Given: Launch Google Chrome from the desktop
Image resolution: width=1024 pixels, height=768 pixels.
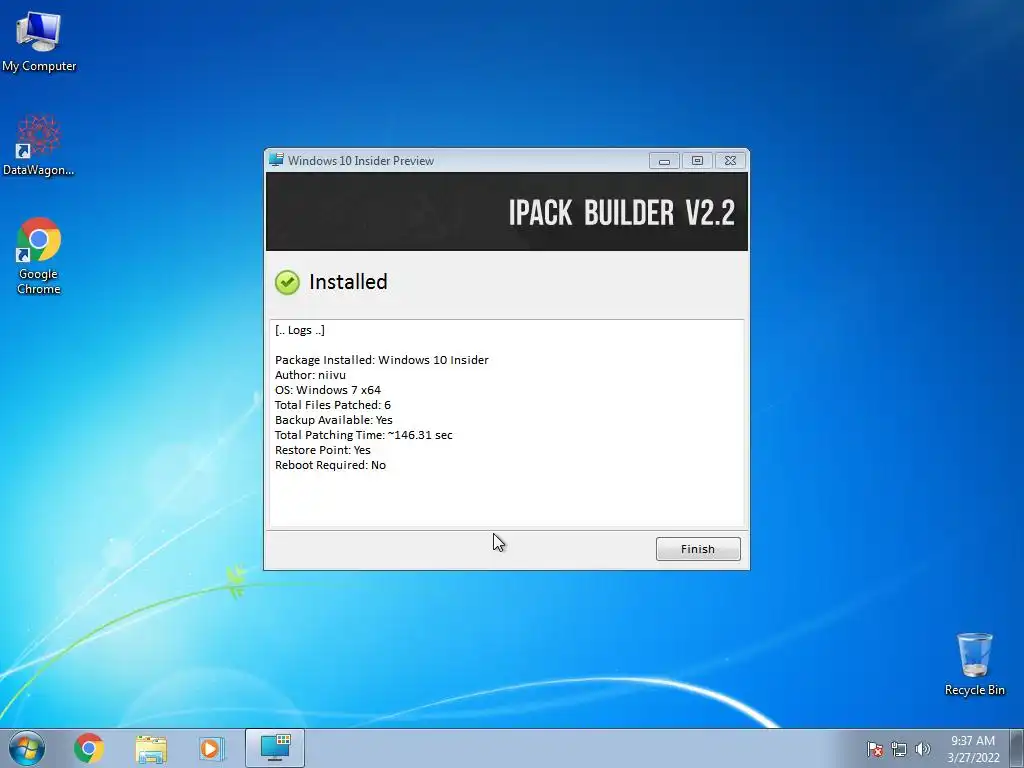Looking at the screenshot, I should click(39, 256).
